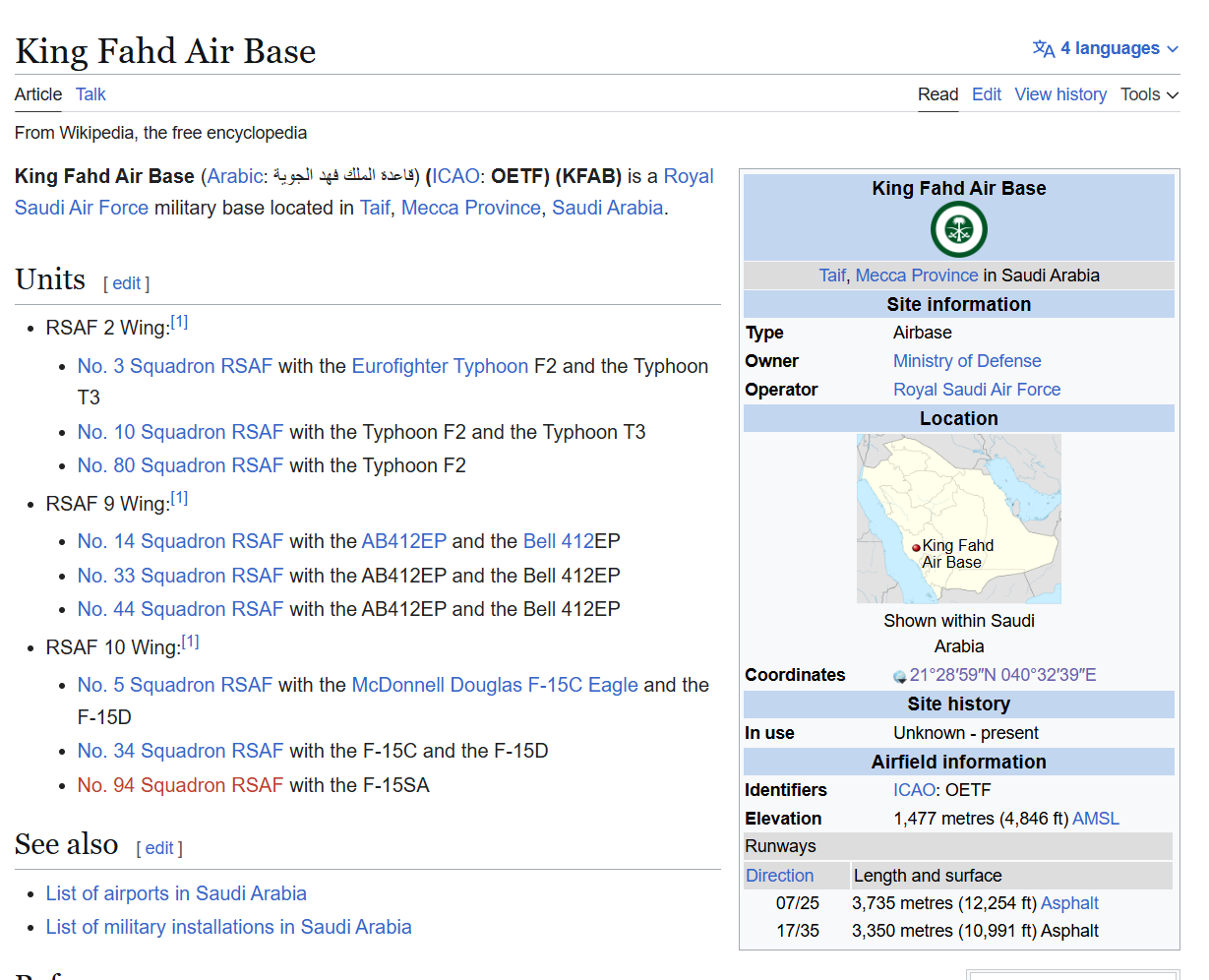Open the ICAO link in intro paragraph
The width and height of the screenshot is (1209, 980).
pyautogui.click(x=455, y=176)
